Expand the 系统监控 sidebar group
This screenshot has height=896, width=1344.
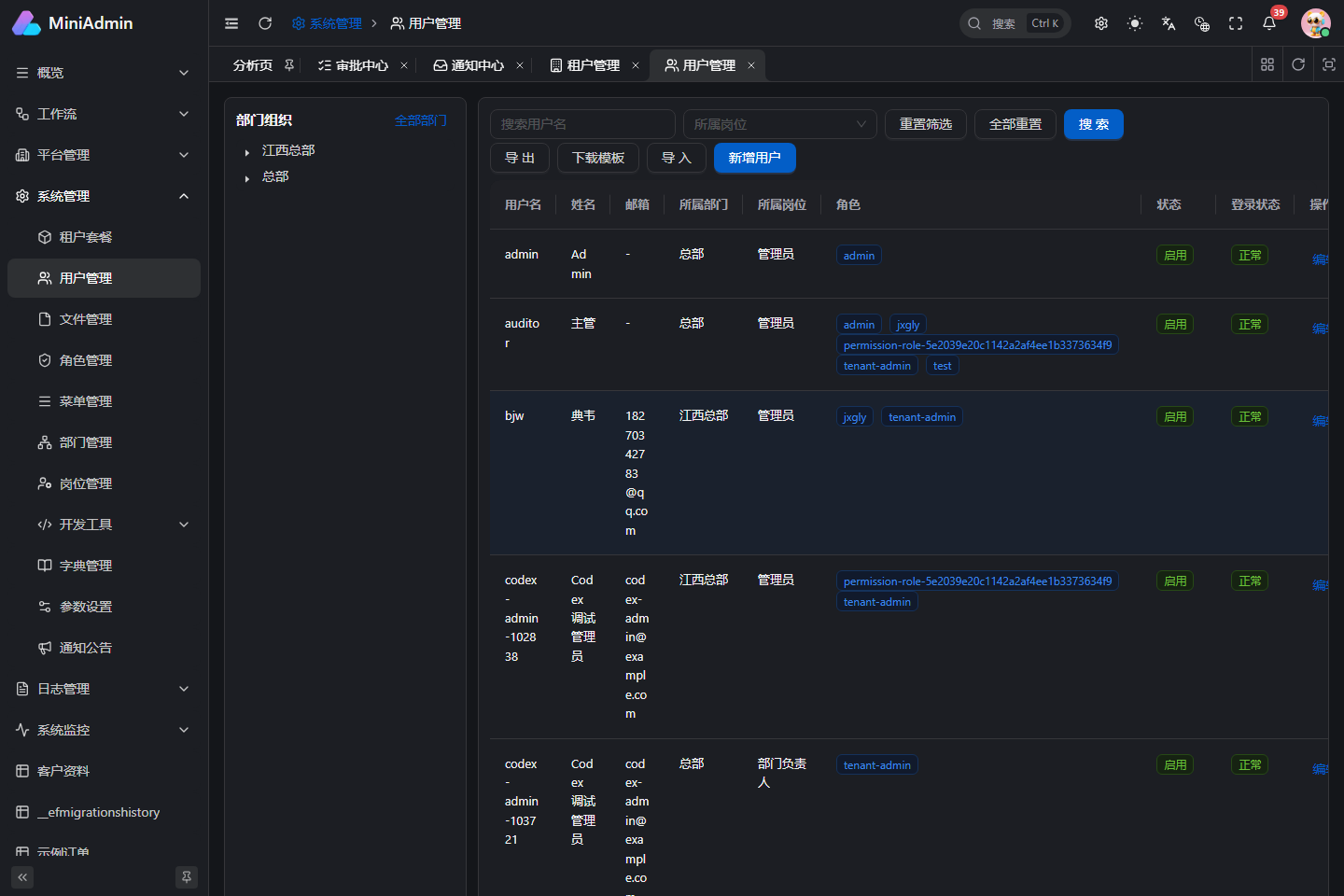pos(104,730)
